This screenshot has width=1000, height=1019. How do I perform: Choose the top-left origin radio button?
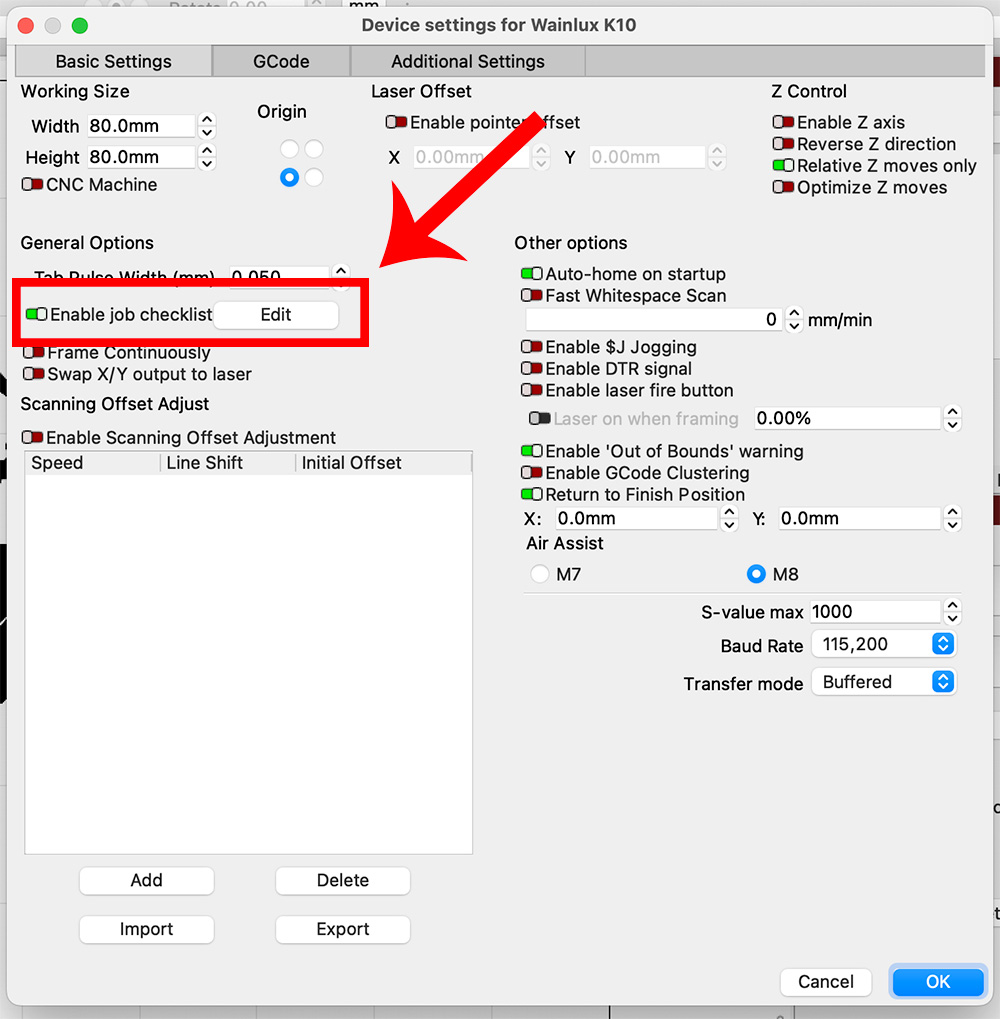(289, 149)
